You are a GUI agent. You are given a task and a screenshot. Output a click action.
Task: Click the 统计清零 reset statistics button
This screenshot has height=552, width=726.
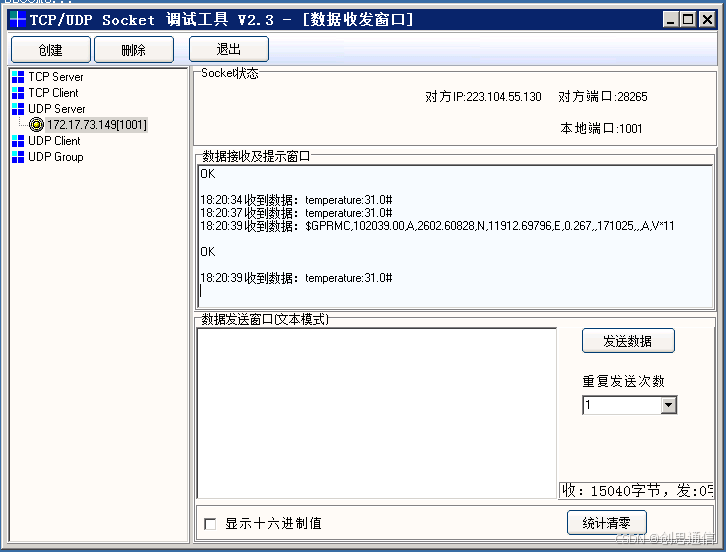(x=607, y=523)
